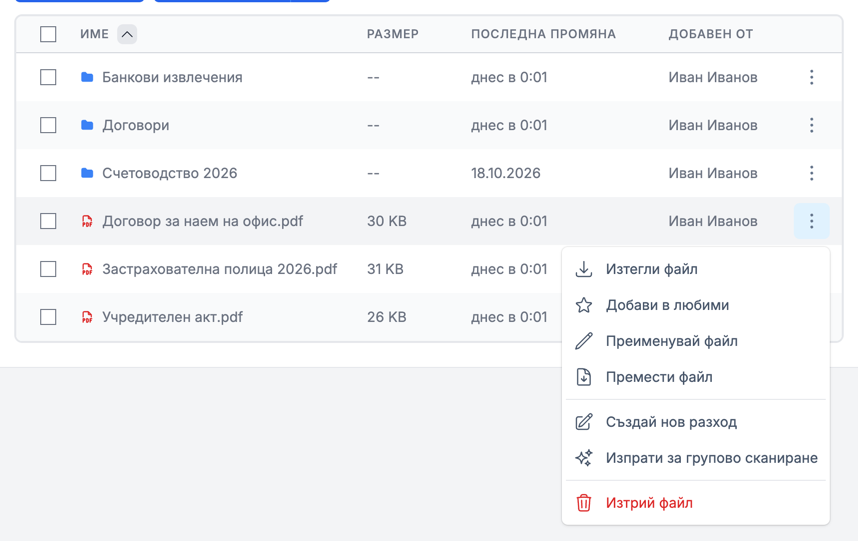Viewport: 858px width, 541px height.
Task: Open three-dot menu for Банкови извлечения row
Action: coord(811,77)
